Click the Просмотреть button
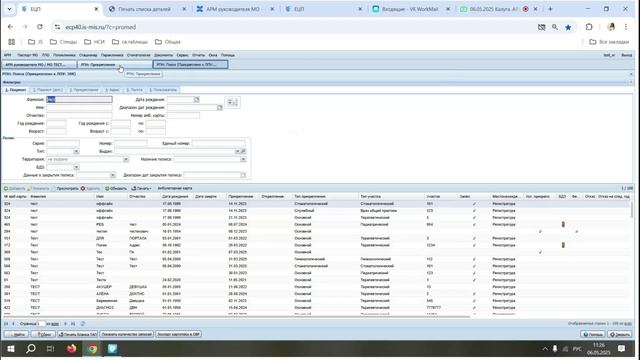Screen dimensions: 640x360 (65, 189)
